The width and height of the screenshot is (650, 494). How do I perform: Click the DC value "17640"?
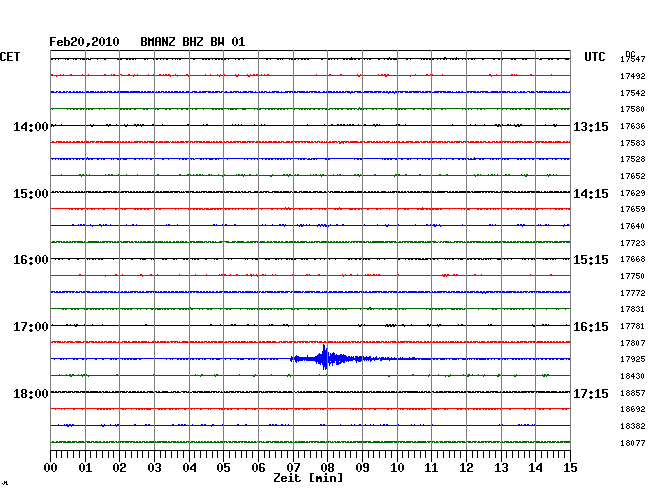click(633, 226)
